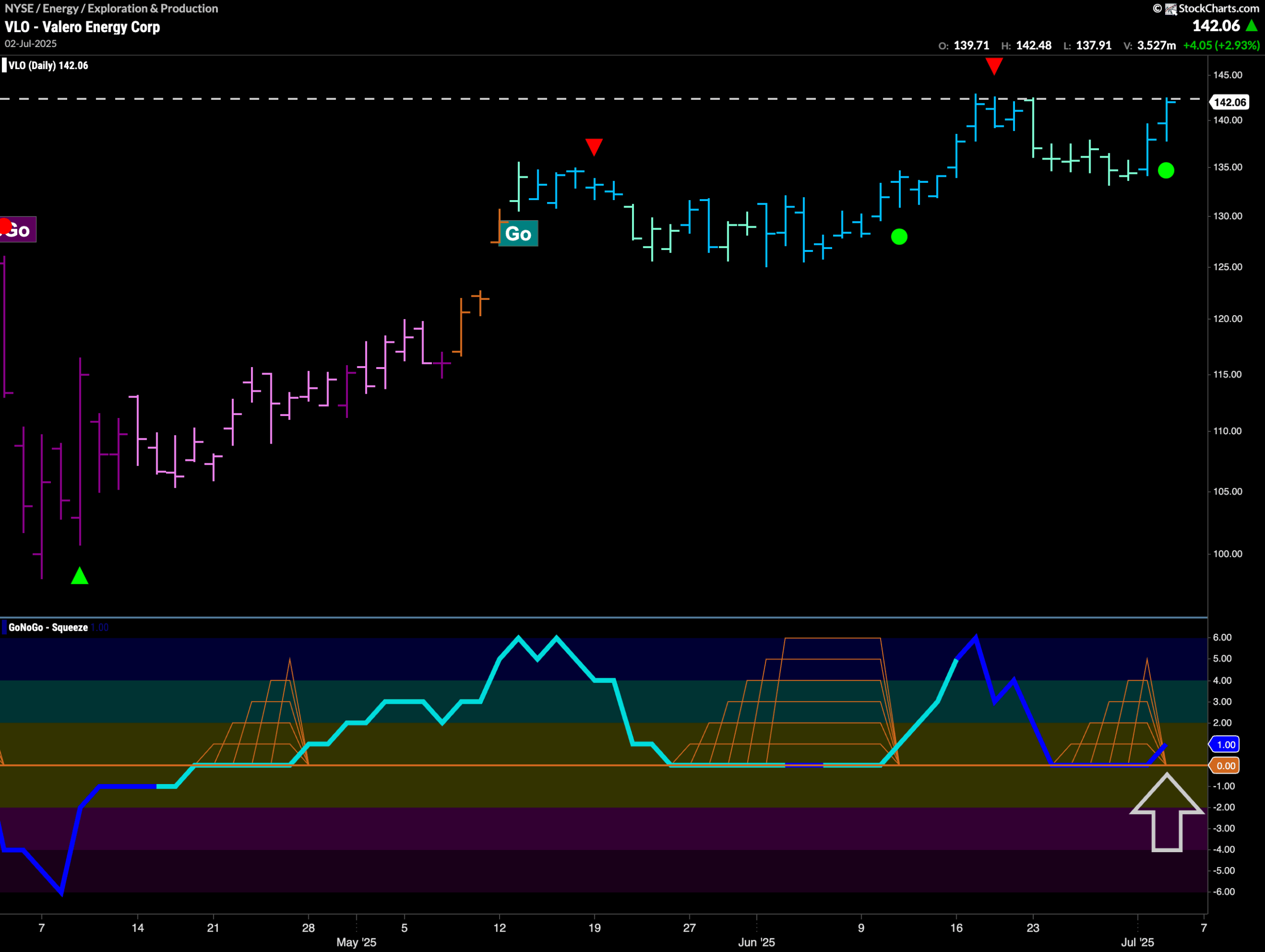Click the +4.05 (+2.93%) change text
This screenshot has width=1265, height=952.
coord(1221,45)
